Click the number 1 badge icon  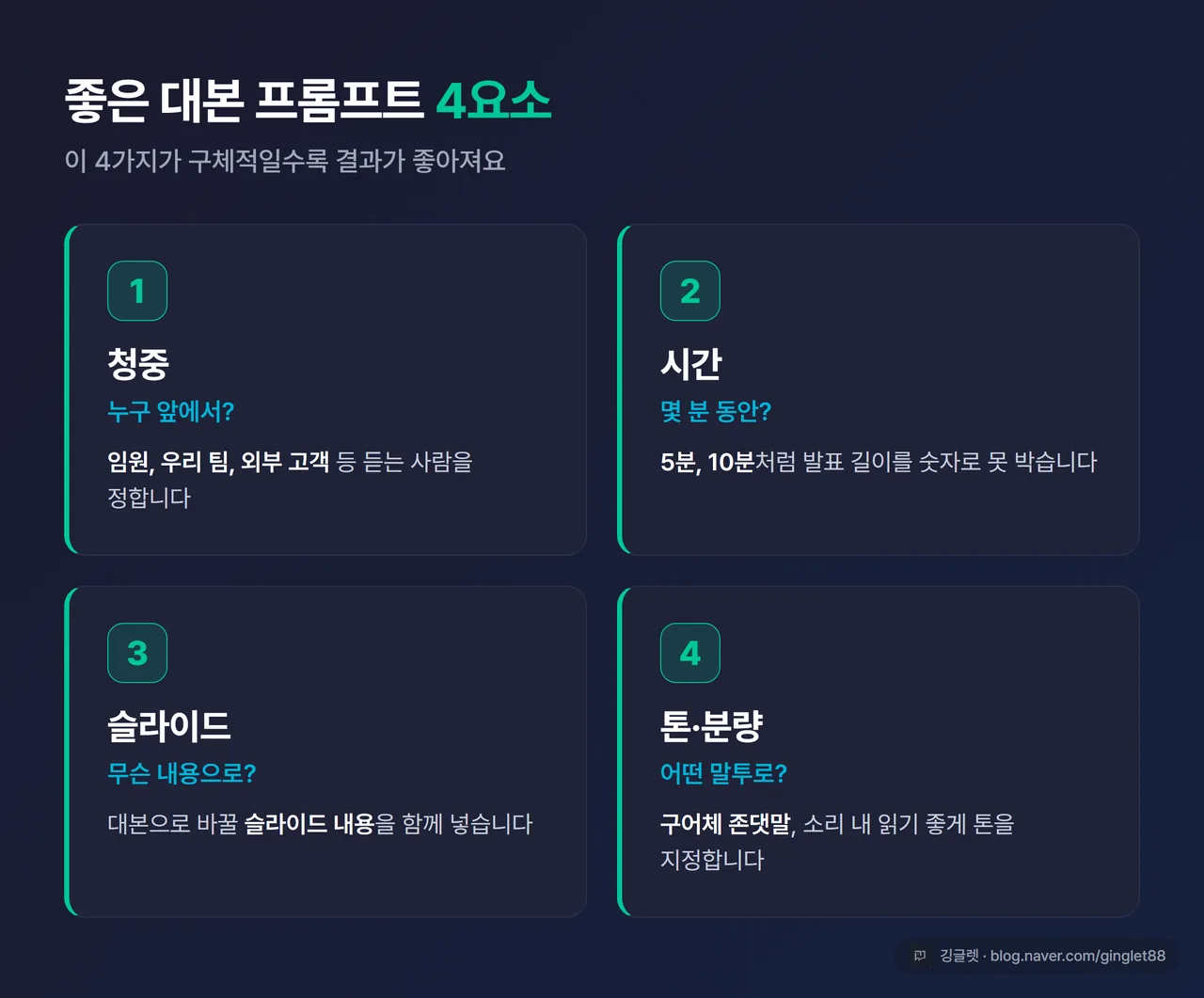pyautogui.click(x=137, y=291)
